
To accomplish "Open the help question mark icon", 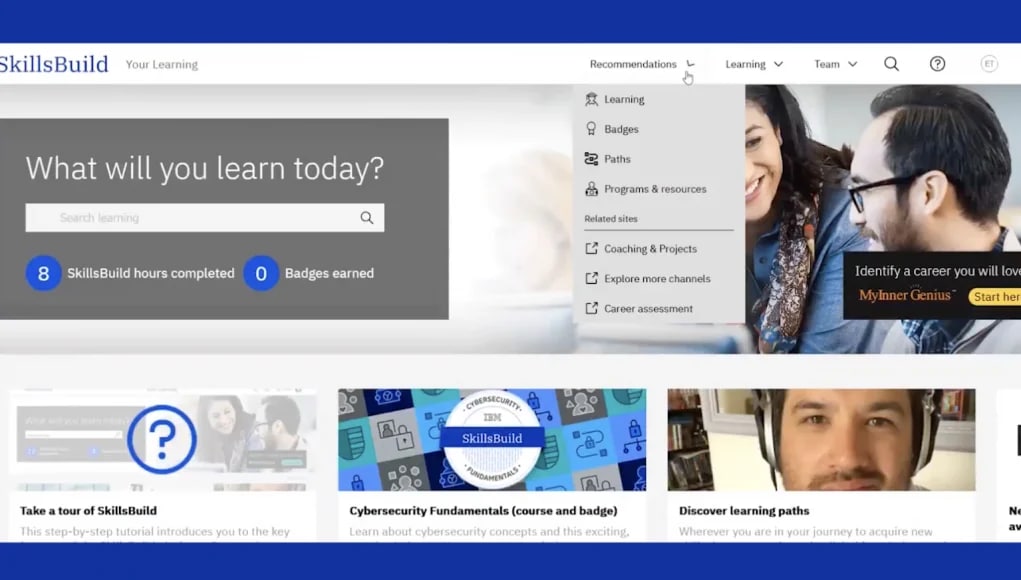I will click(937, 64).
